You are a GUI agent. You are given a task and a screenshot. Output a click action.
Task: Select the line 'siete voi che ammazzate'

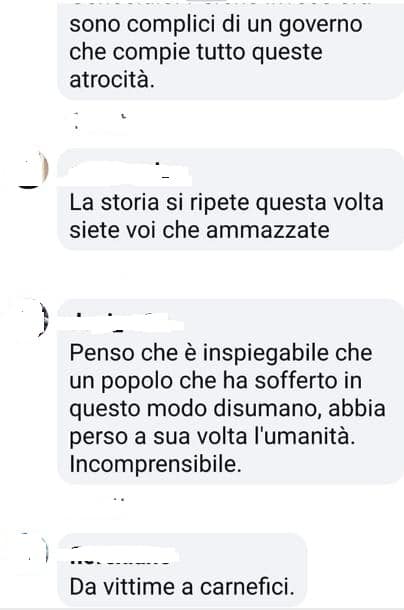[199, 230]
